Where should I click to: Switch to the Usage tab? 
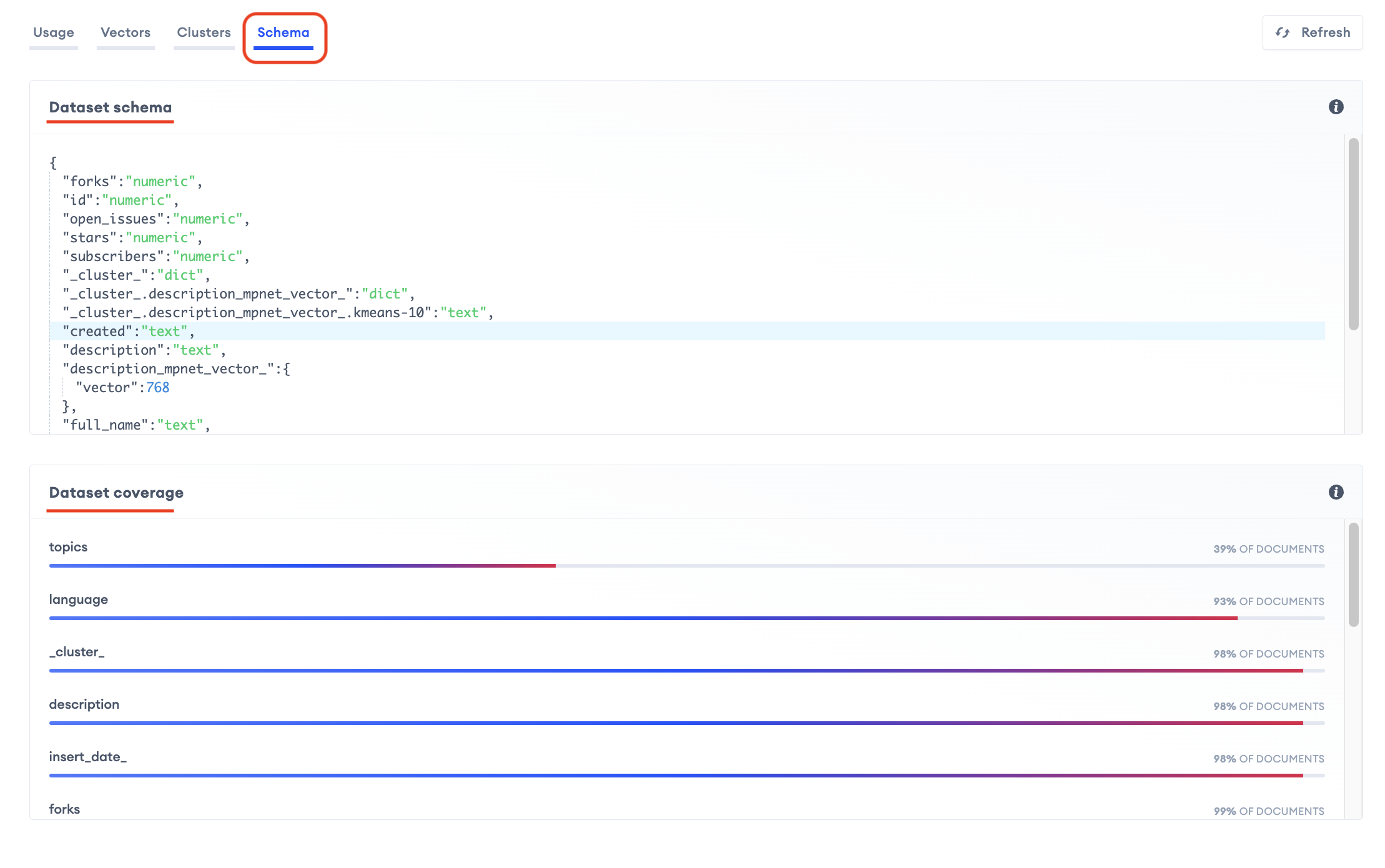coord(54,32)
